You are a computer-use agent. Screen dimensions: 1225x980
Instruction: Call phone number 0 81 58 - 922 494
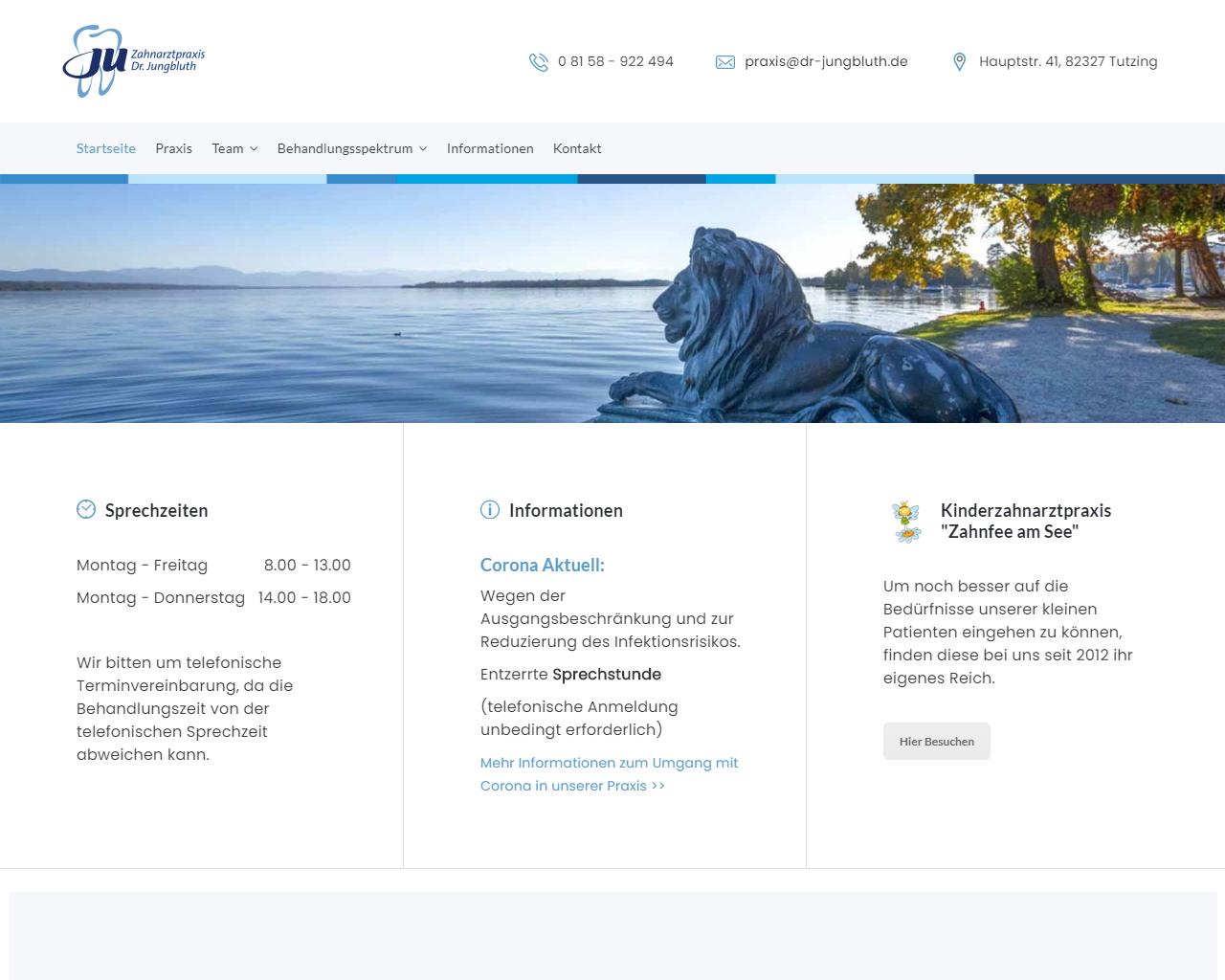point(615,61)
